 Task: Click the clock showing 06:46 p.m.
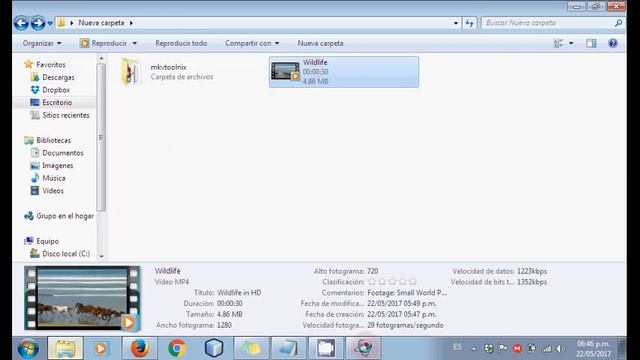pos(593,344)
